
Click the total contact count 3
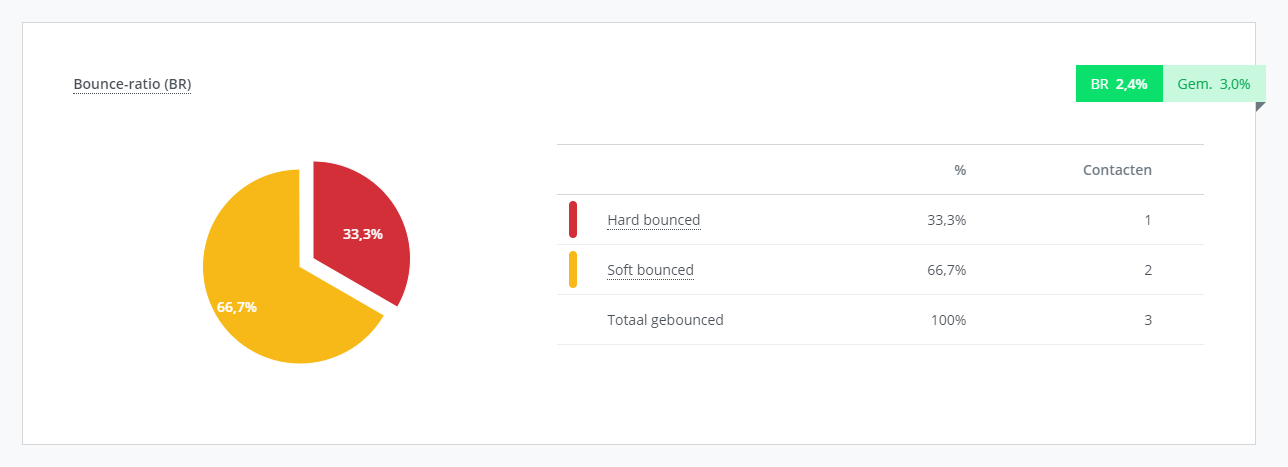(x=1148, y=320)
